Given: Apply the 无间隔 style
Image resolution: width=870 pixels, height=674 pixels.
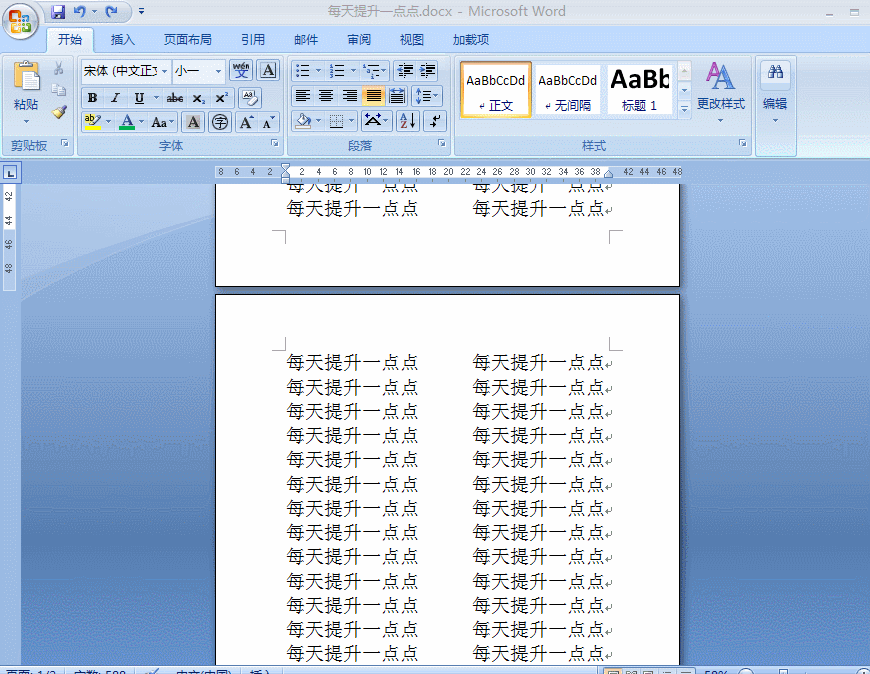Looking at the screenshot, I should (x=568, y=89).
